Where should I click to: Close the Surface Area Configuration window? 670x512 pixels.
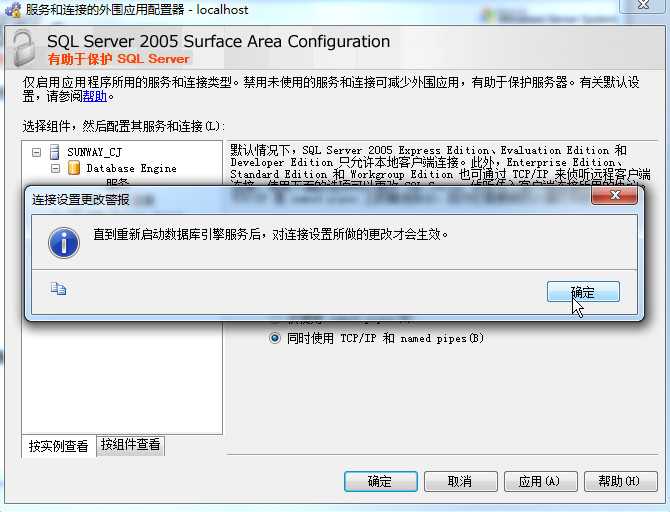tap(643, 5)
